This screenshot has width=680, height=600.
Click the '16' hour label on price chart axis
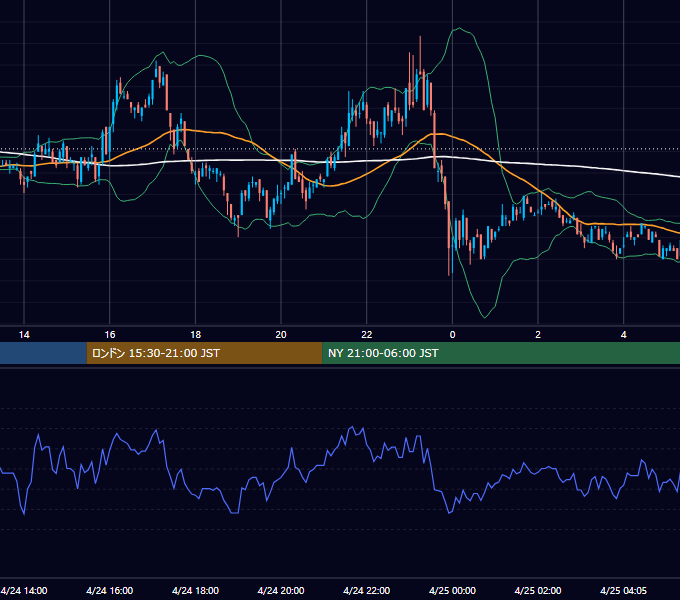pyautogui.click(x=110, y=334)
